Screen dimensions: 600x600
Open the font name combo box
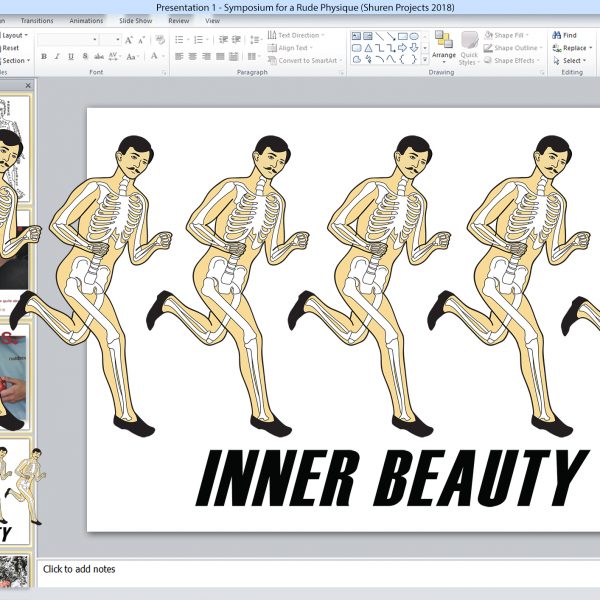point(65,40)
